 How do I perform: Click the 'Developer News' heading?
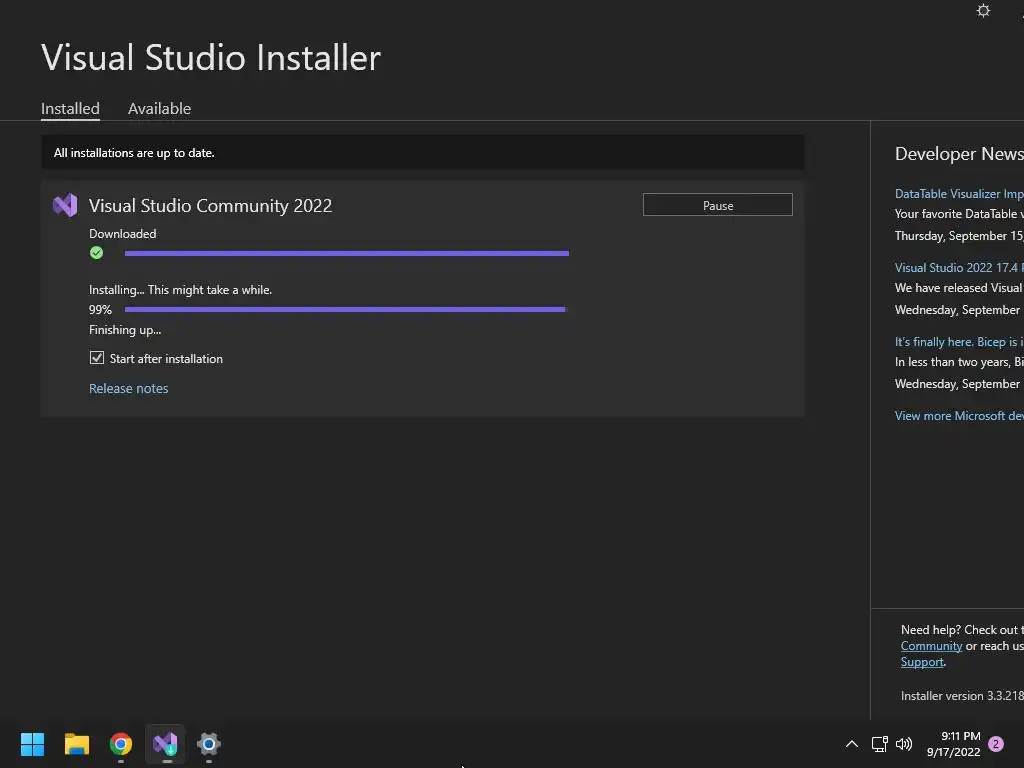959,154
